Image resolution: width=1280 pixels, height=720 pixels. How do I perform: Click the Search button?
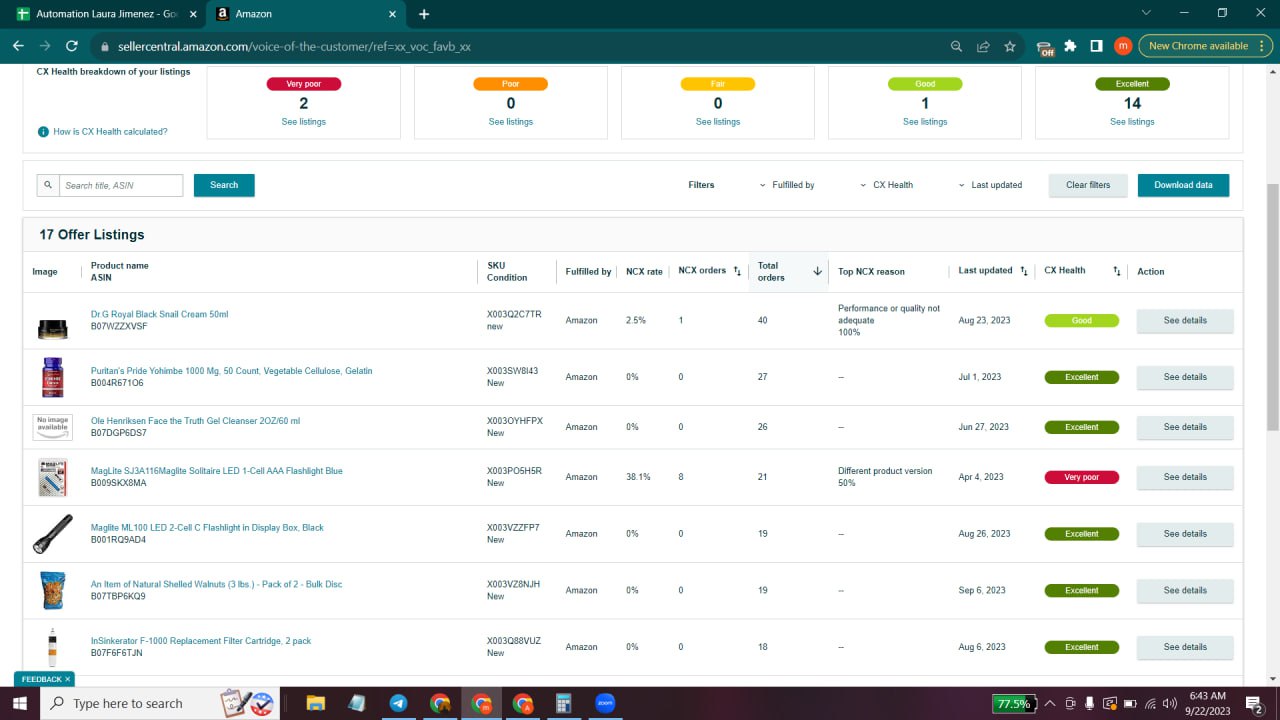pyautogui.click(x=224, y=185)
